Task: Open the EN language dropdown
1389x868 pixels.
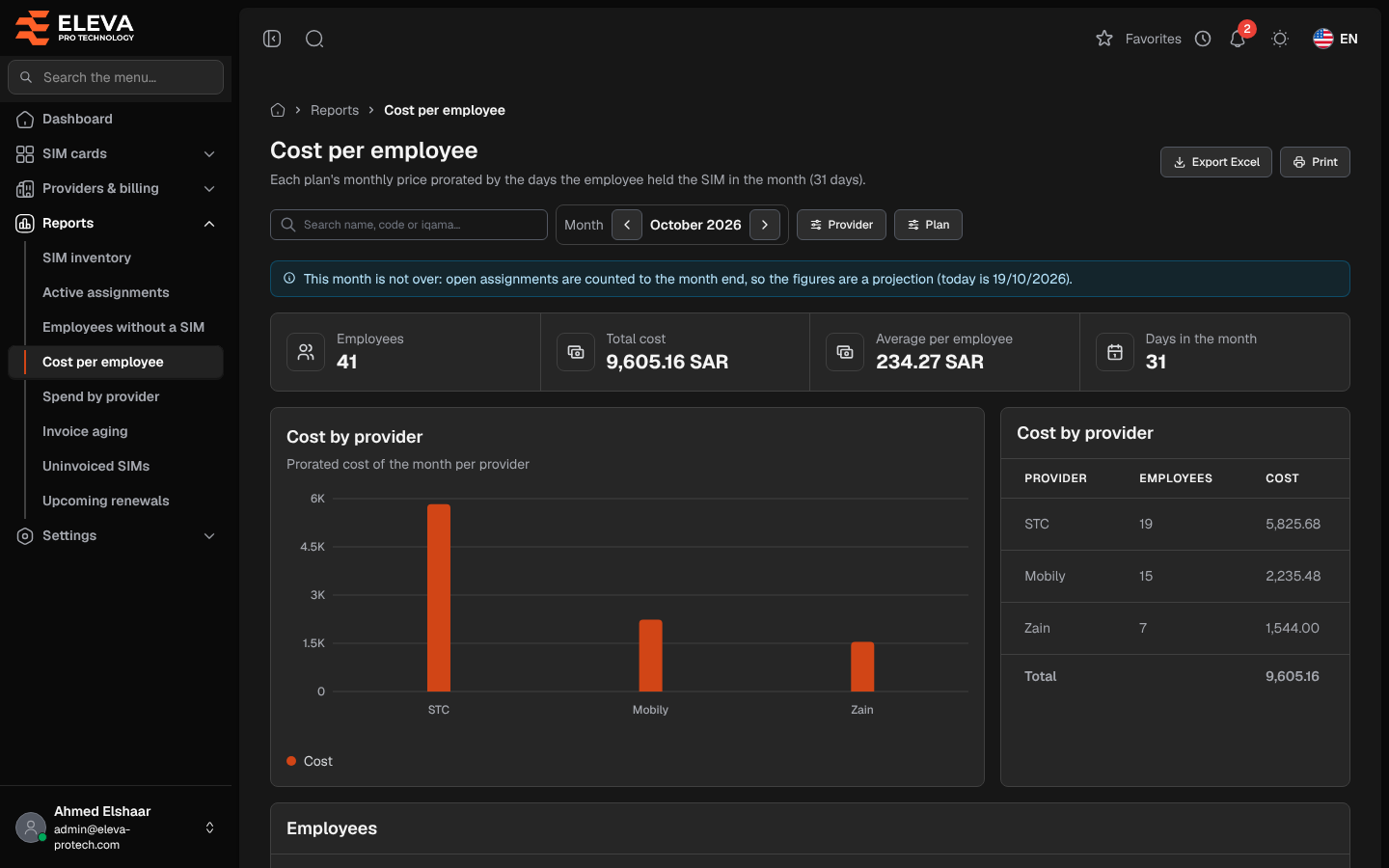Action: pos(1335,39)
